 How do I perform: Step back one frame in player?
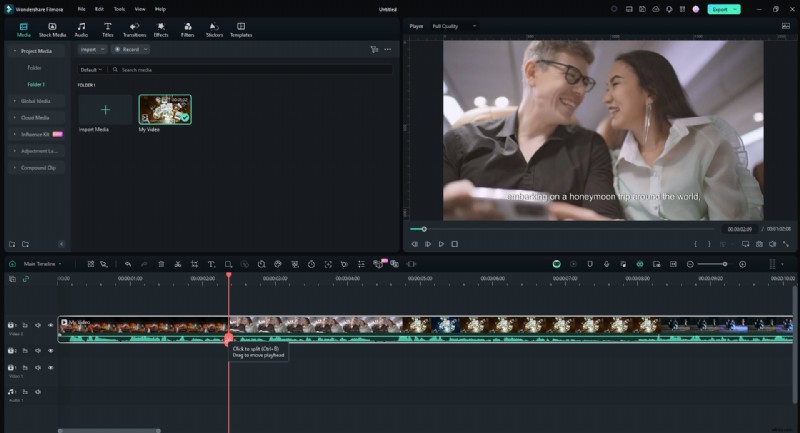[x=414, y=244]
